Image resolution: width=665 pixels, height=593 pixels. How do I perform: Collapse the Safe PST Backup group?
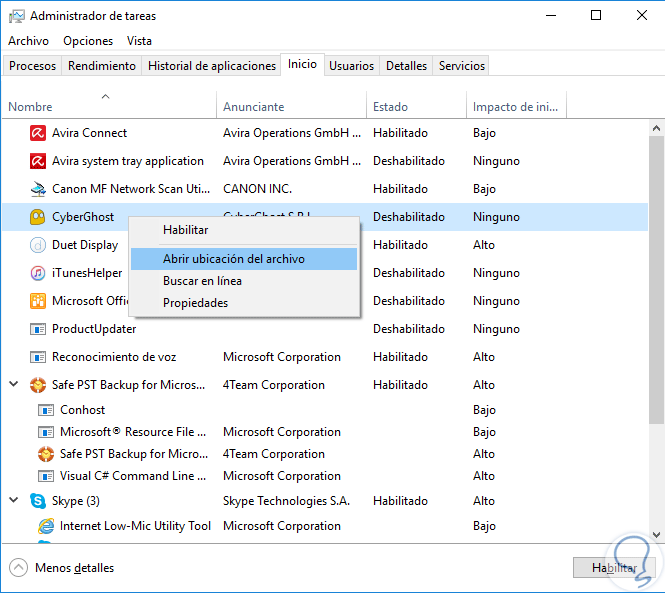point(14,384)
